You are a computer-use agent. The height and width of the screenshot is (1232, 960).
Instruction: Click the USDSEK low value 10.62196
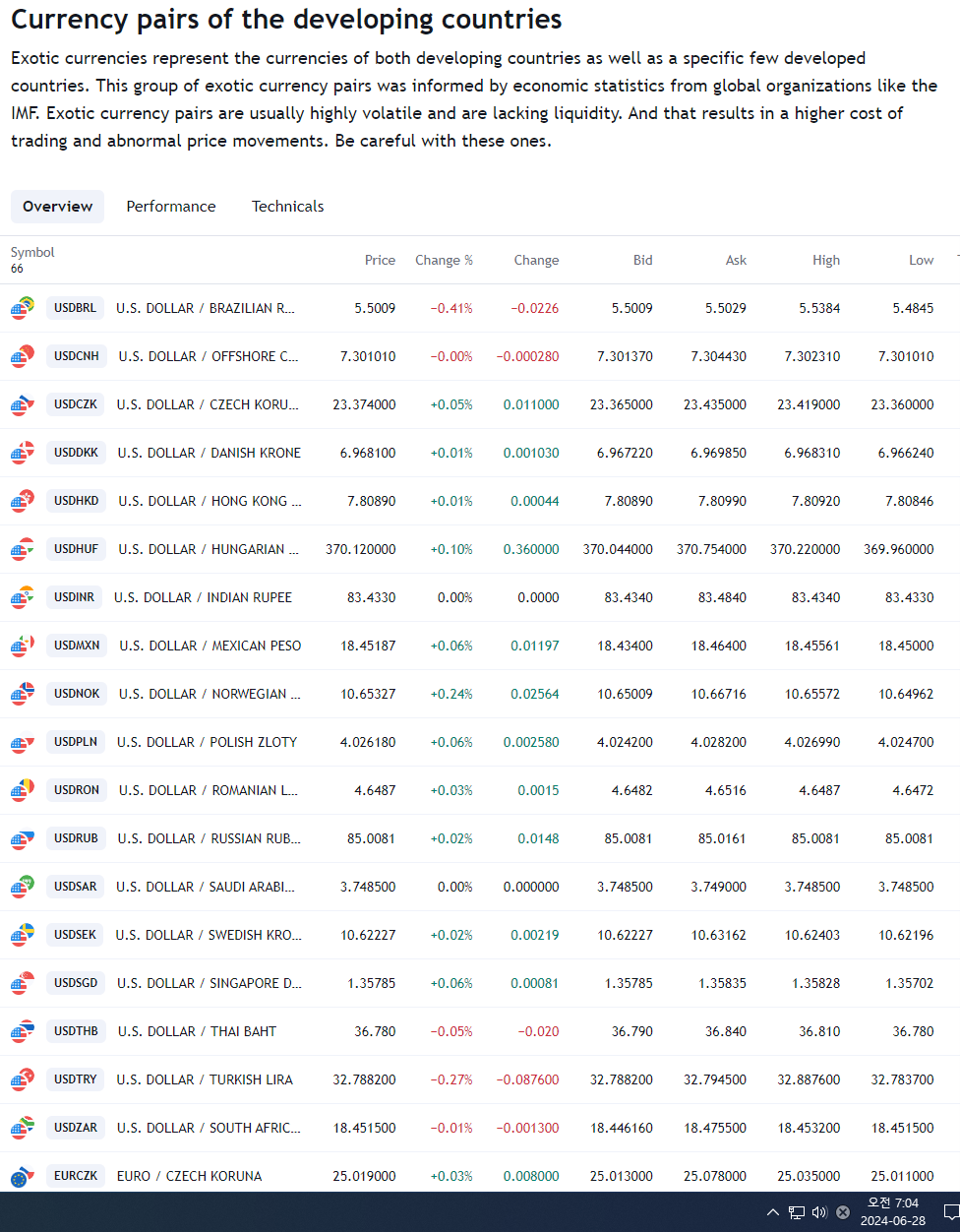point(906,935)
